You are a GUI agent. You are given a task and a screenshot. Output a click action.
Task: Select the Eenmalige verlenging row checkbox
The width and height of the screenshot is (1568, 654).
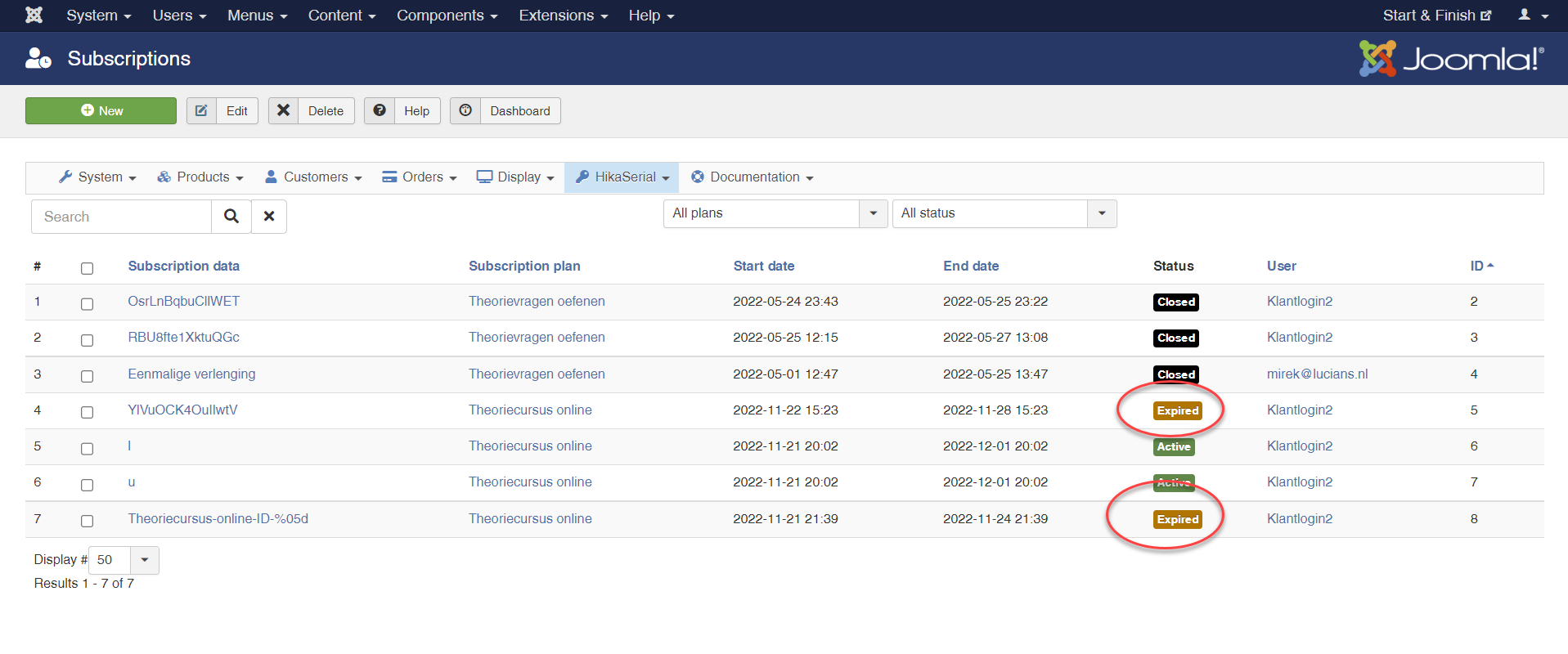pyautogui.click(x=88, y=376)
